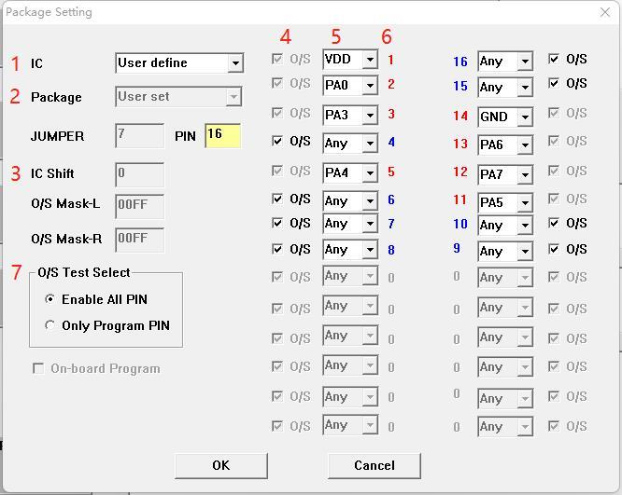Viewport: 622px width, 496px height.
Task: Close the Package Setting dialog
Action: tap(605, 12)
